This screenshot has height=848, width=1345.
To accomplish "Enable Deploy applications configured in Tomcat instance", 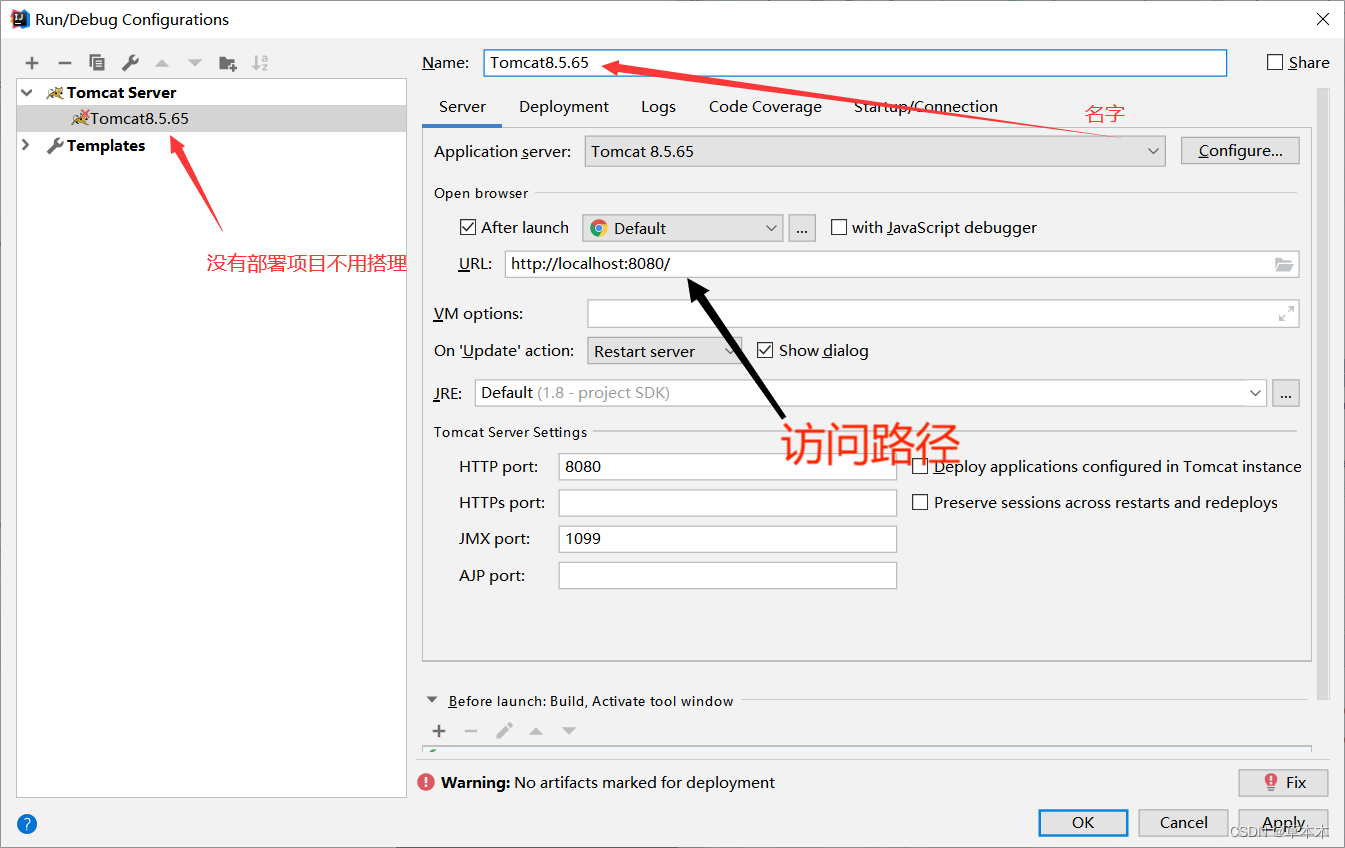I will [920, 466].
